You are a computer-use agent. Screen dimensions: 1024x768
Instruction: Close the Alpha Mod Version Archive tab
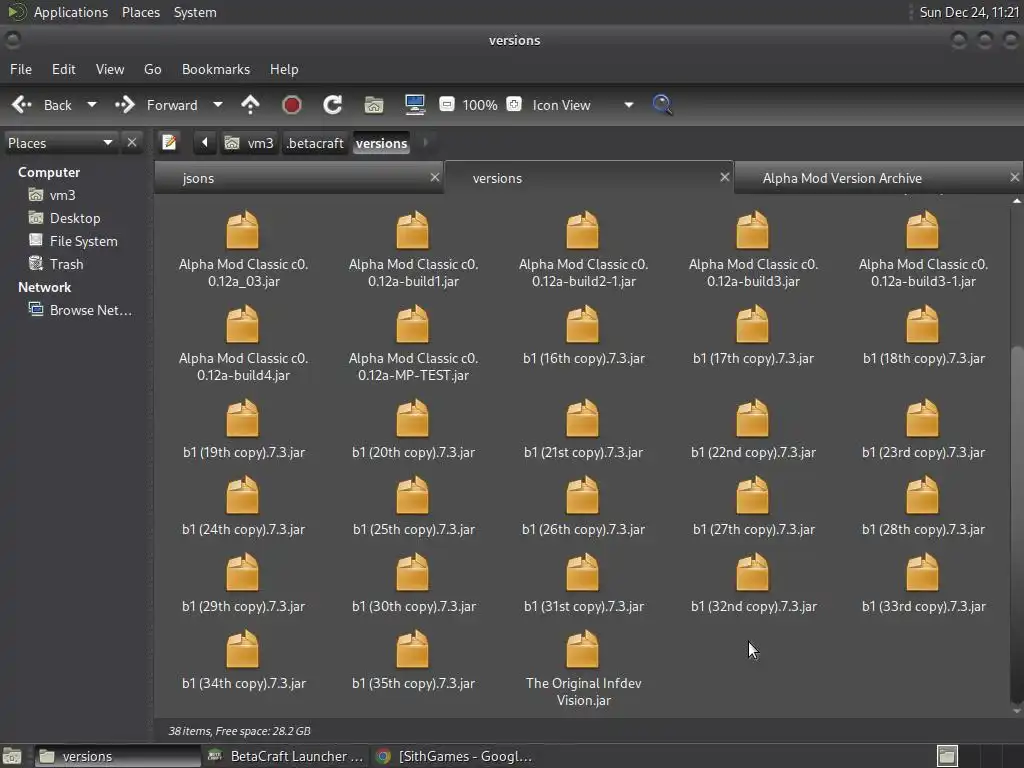(1014, 177)
